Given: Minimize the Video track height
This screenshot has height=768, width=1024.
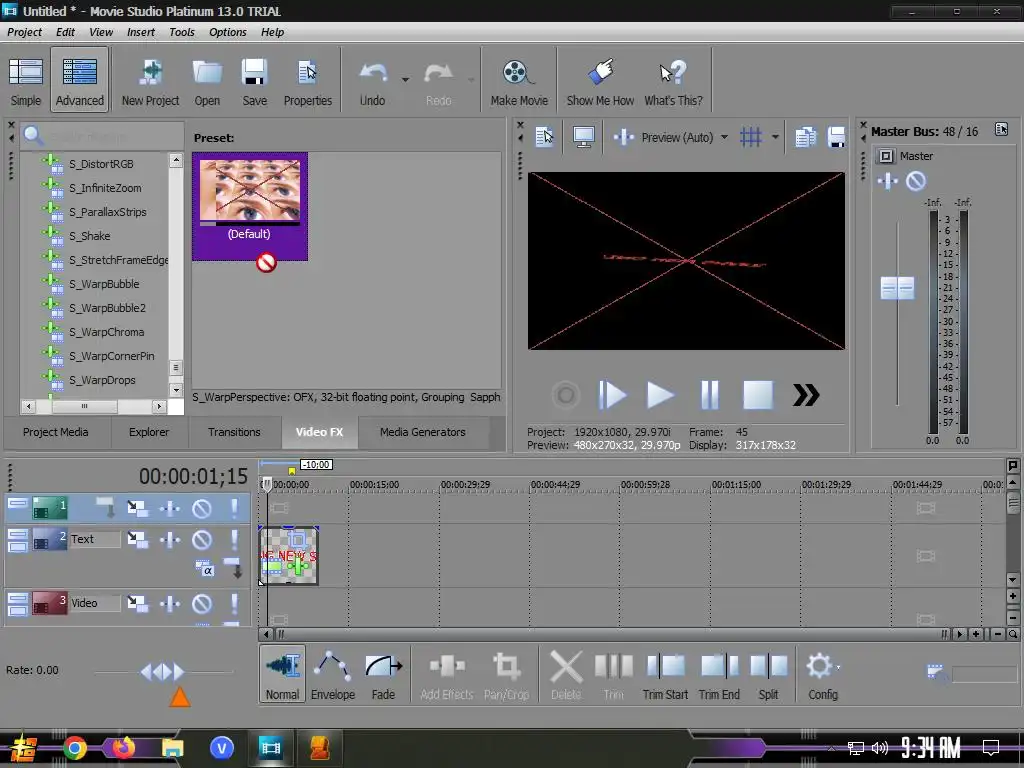Looking at the screenshot, I should pos(17,598).
